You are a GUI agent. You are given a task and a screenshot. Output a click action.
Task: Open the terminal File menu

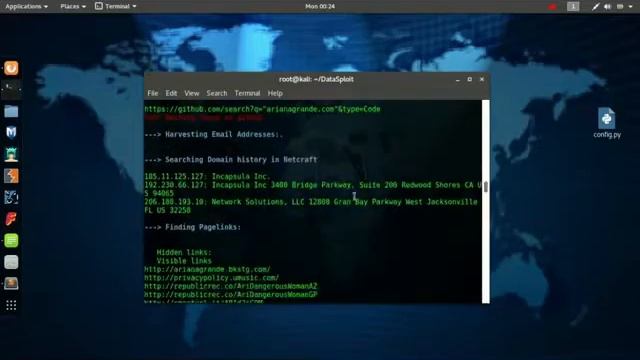[153, 93]
